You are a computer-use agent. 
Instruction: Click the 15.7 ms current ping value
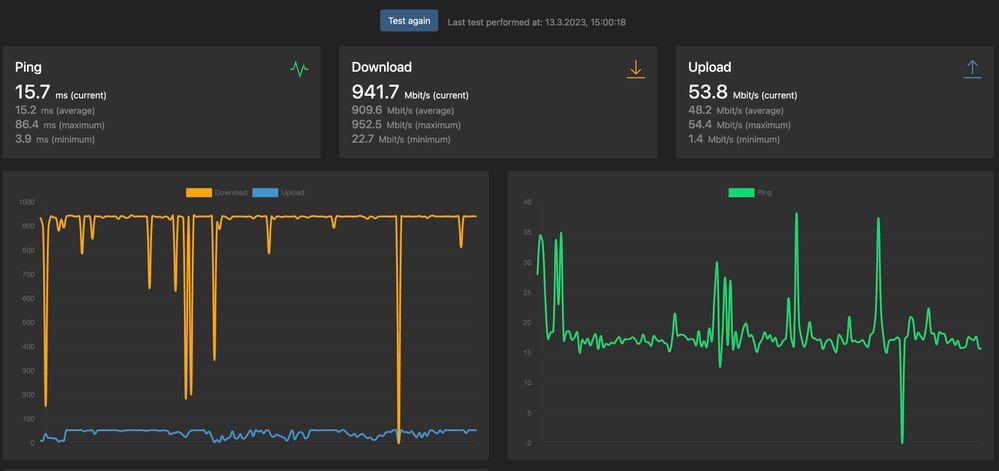(61, 93)
